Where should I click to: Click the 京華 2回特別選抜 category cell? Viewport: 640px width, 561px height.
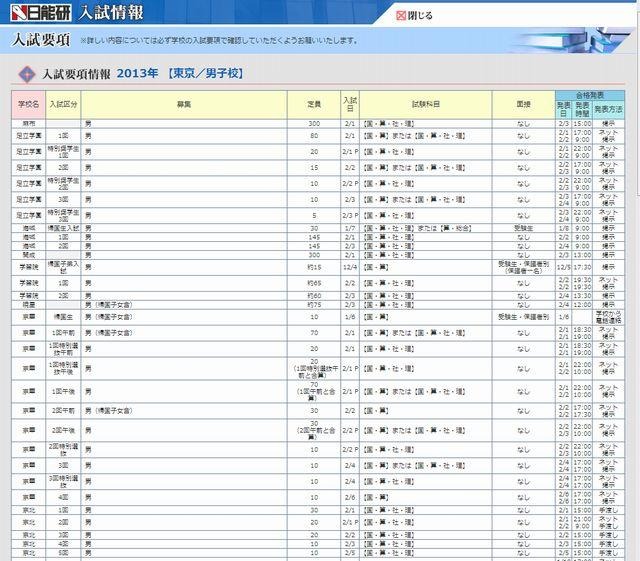coord(63,450)
